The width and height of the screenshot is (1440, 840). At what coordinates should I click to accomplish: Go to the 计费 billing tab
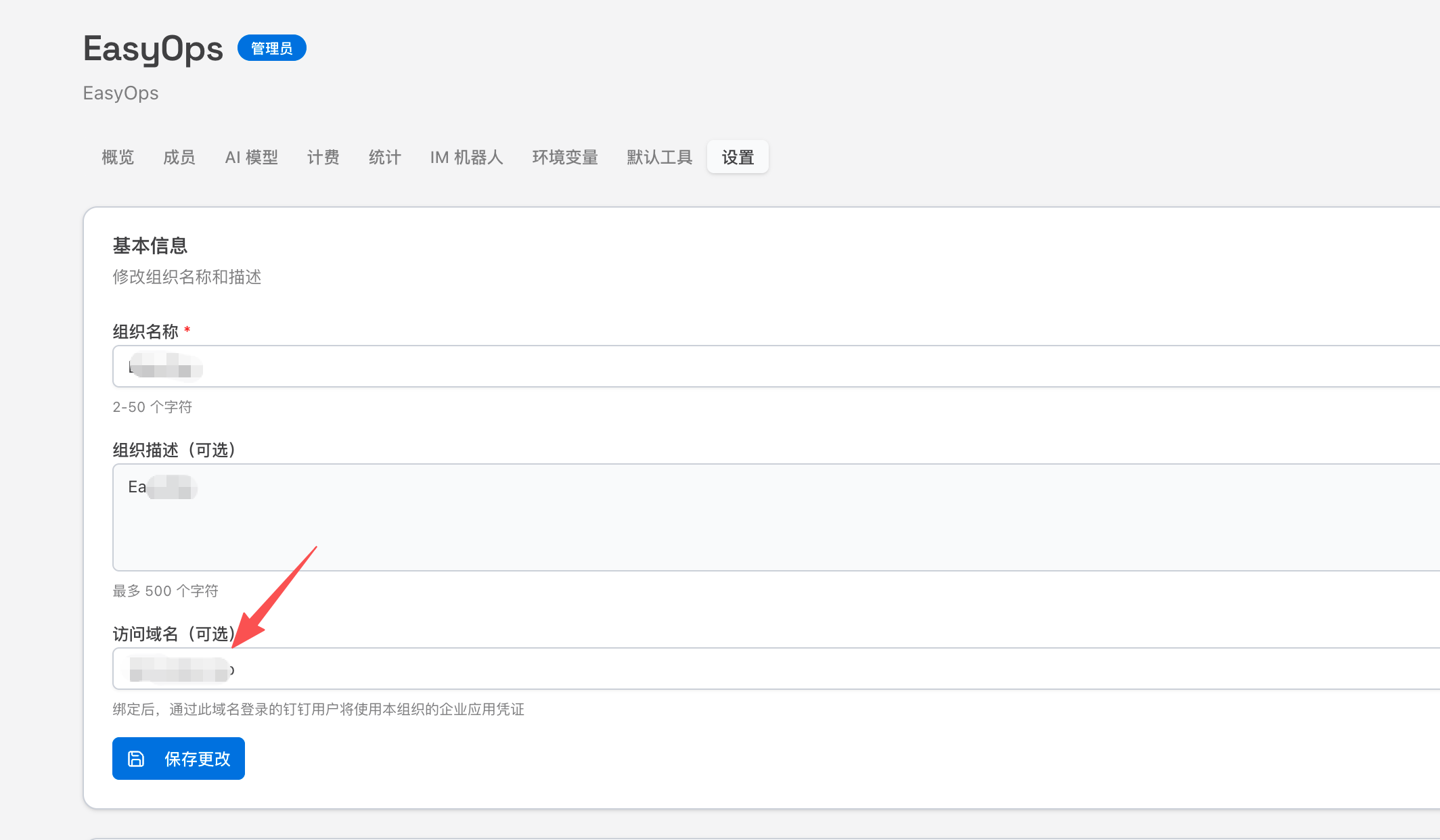click(x=323, y=158)
